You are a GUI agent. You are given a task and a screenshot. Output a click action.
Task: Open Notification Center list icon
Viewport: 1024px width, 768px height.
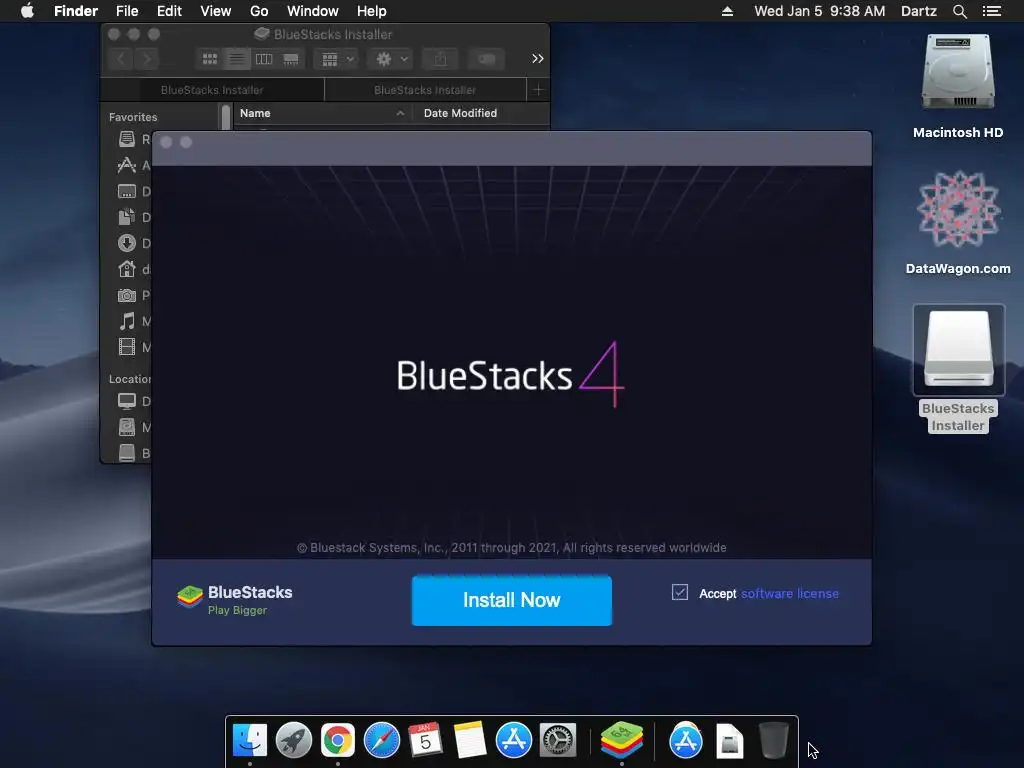click(991, 11)
